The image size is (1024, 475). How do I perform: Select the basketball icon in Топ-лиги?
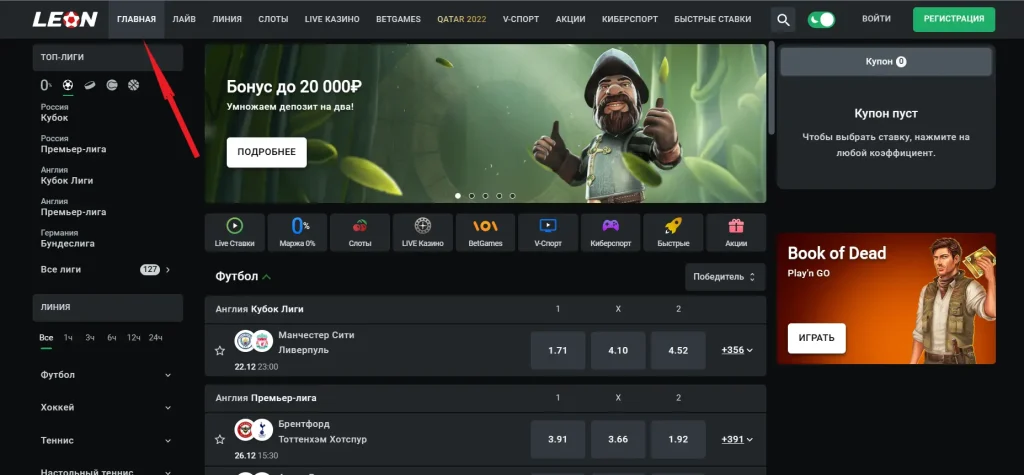133,85
